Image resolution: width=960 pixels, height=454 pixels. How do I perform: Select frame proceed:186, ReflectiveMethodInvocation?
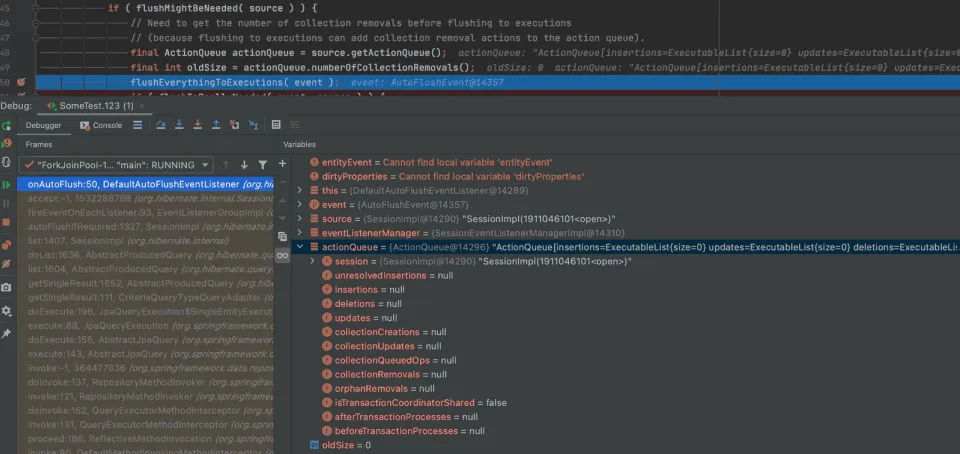(x=146, y=439)
